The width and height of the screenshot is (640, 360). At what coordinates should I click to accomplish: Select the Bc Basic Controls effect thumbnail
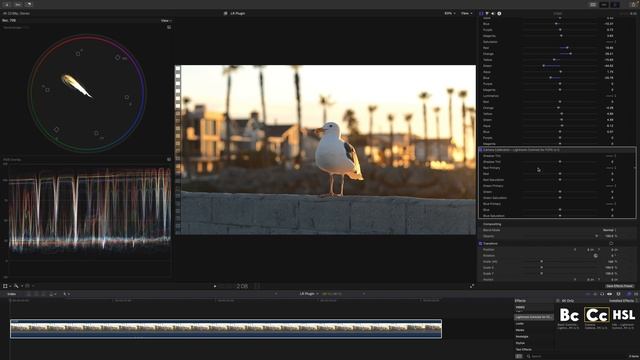(569, 316)
